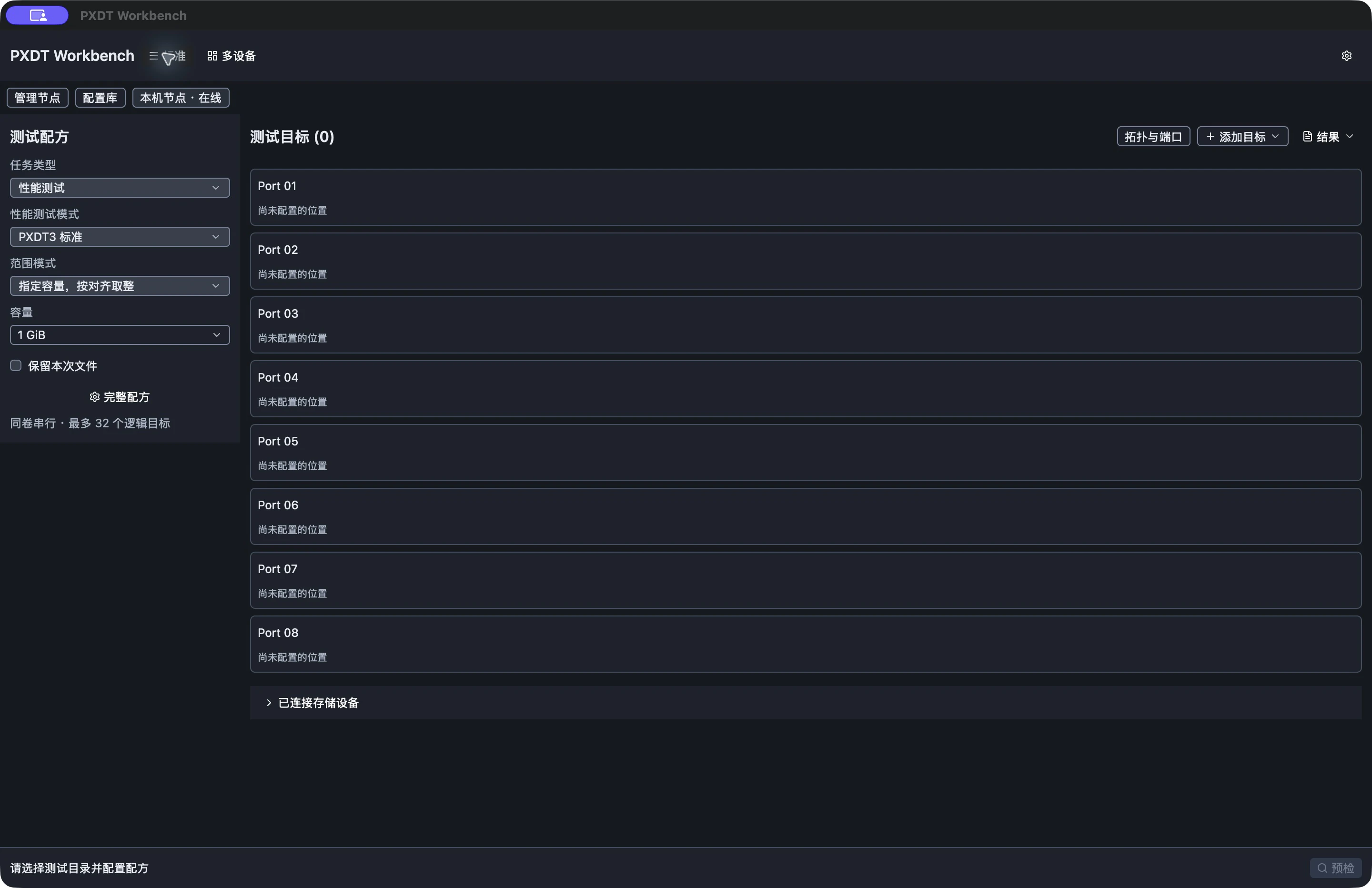Click the 测试配方 panel heading

coord(39,137)
